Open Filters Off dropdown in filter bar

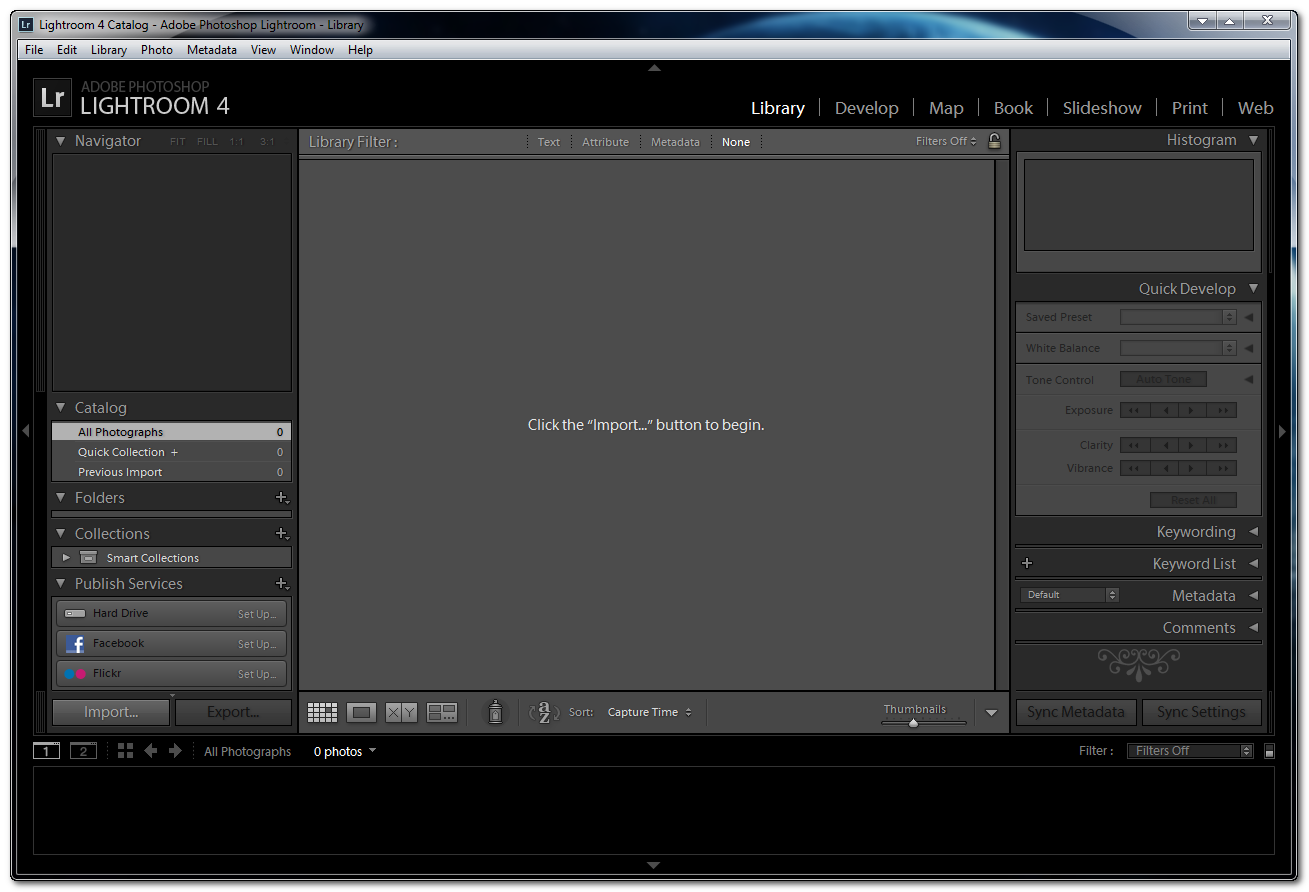(946, 141)
